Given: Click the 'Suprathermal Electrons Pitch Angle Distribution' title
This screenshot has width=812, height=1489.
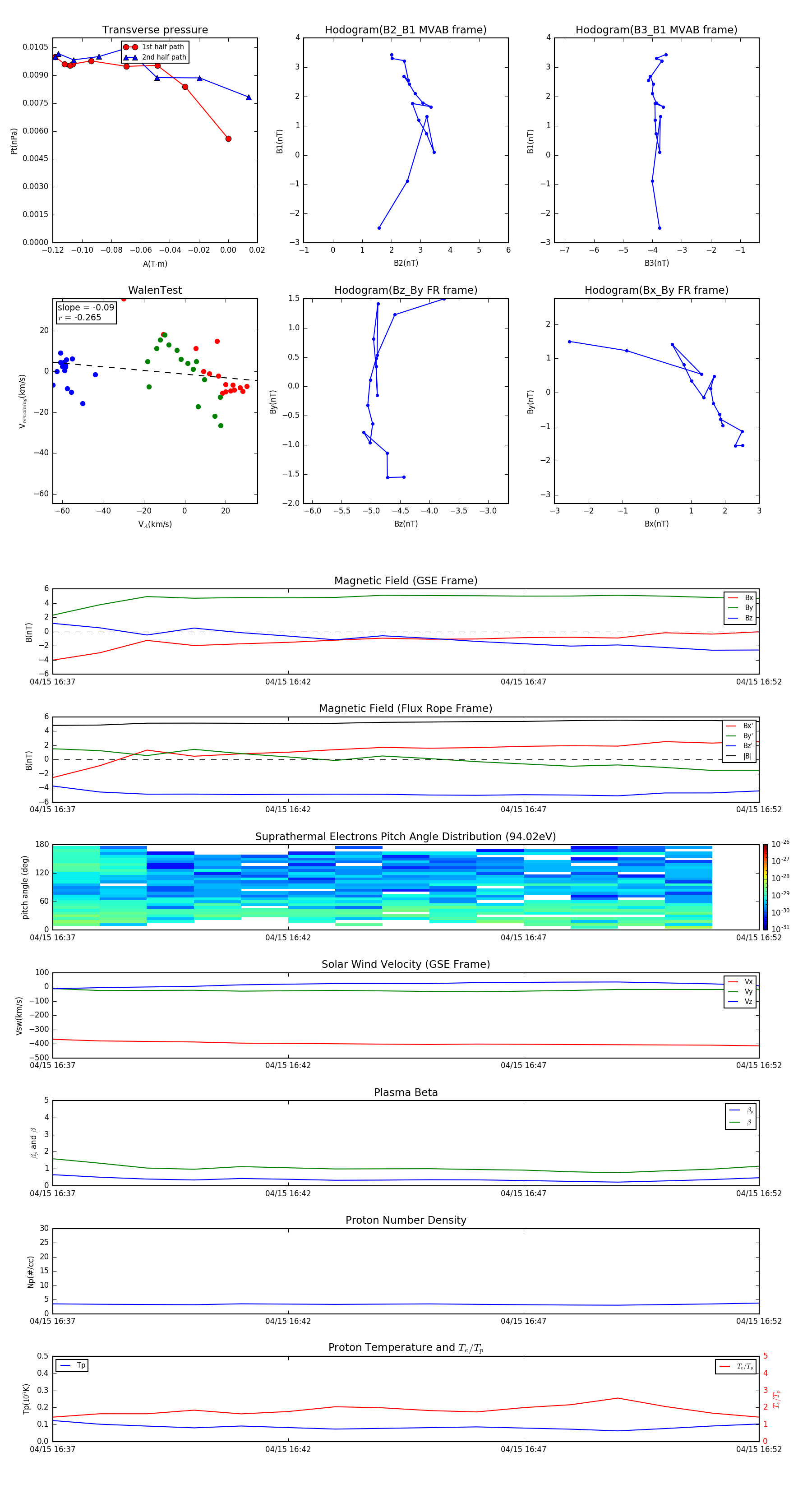Looking at the screenshot, I should click(x=406, y=837).
